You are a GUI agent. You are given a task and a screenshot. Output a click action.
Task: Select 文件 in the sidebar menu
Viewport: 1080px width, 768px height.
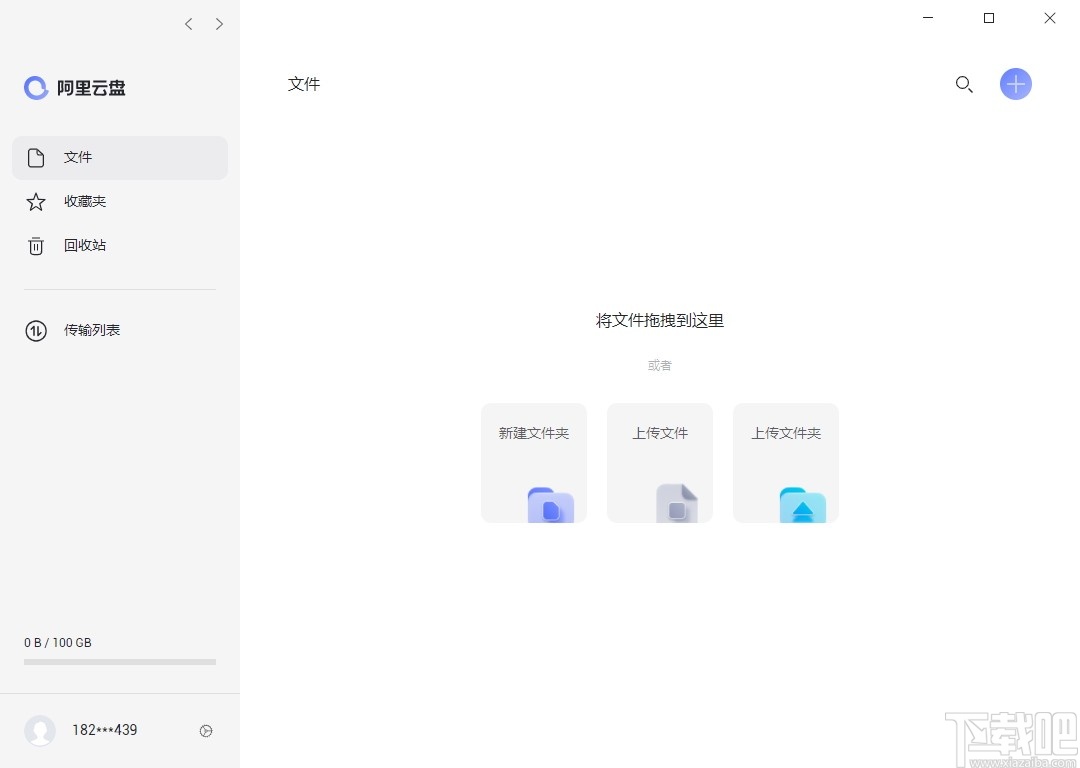[x=78, y=157]
